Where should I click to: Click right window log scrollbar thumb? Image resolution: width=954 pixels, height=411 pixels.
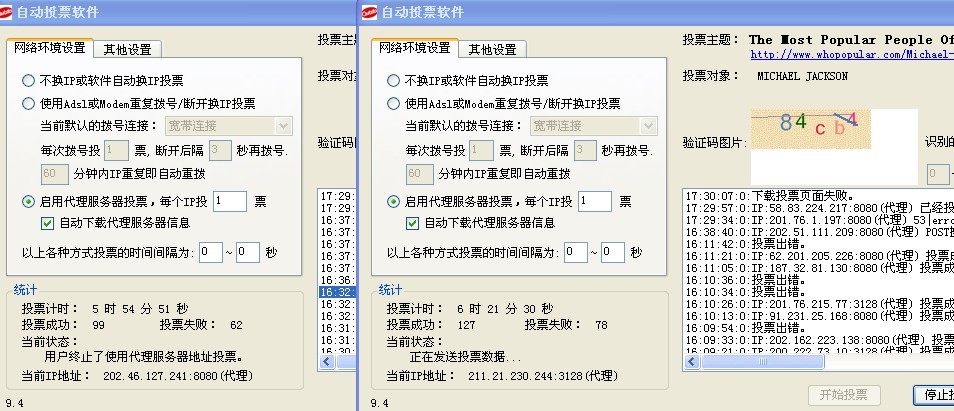point(762,362)
